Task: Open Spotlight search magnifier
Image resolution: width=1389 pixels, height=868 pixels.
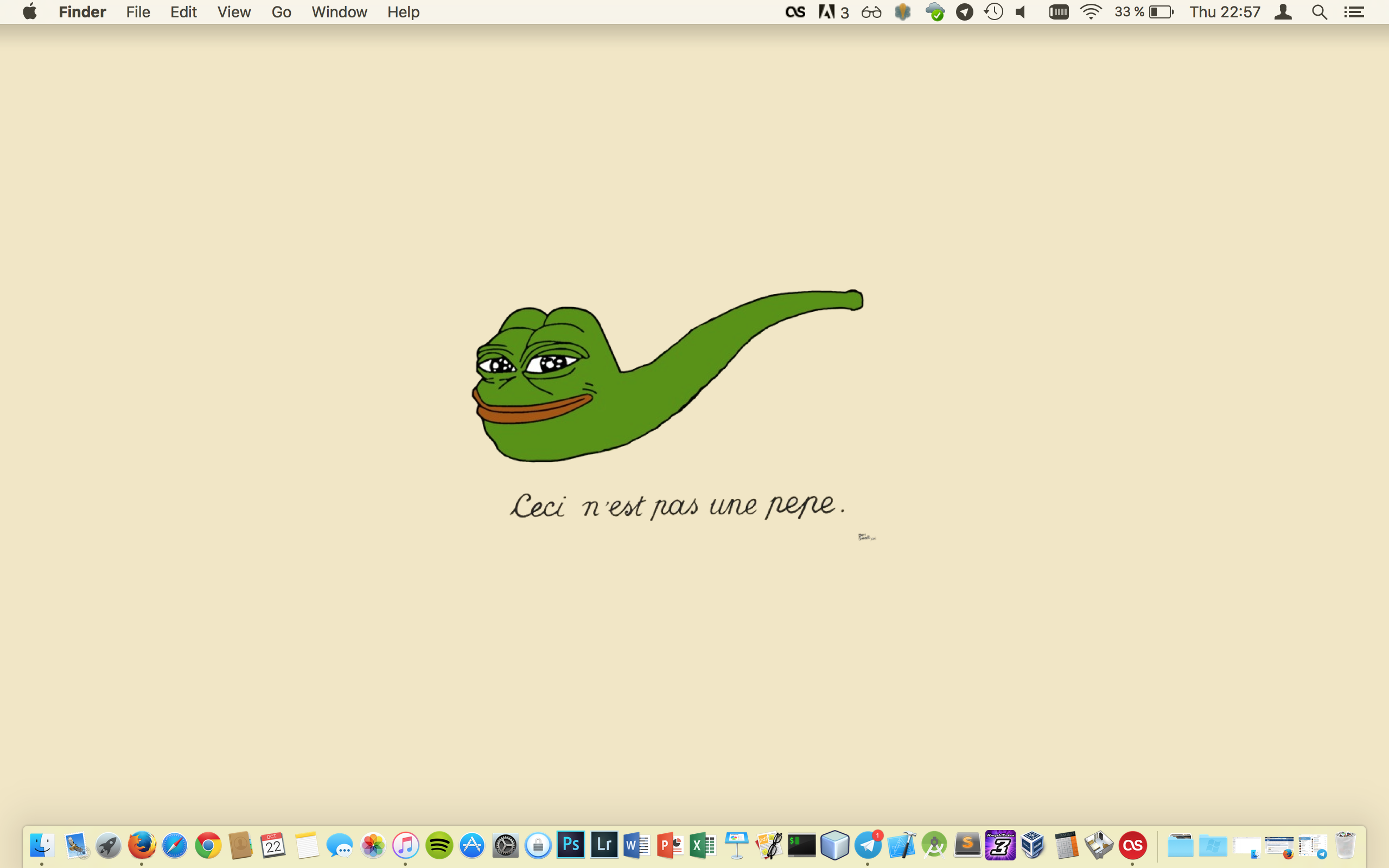Action: 1319,11
